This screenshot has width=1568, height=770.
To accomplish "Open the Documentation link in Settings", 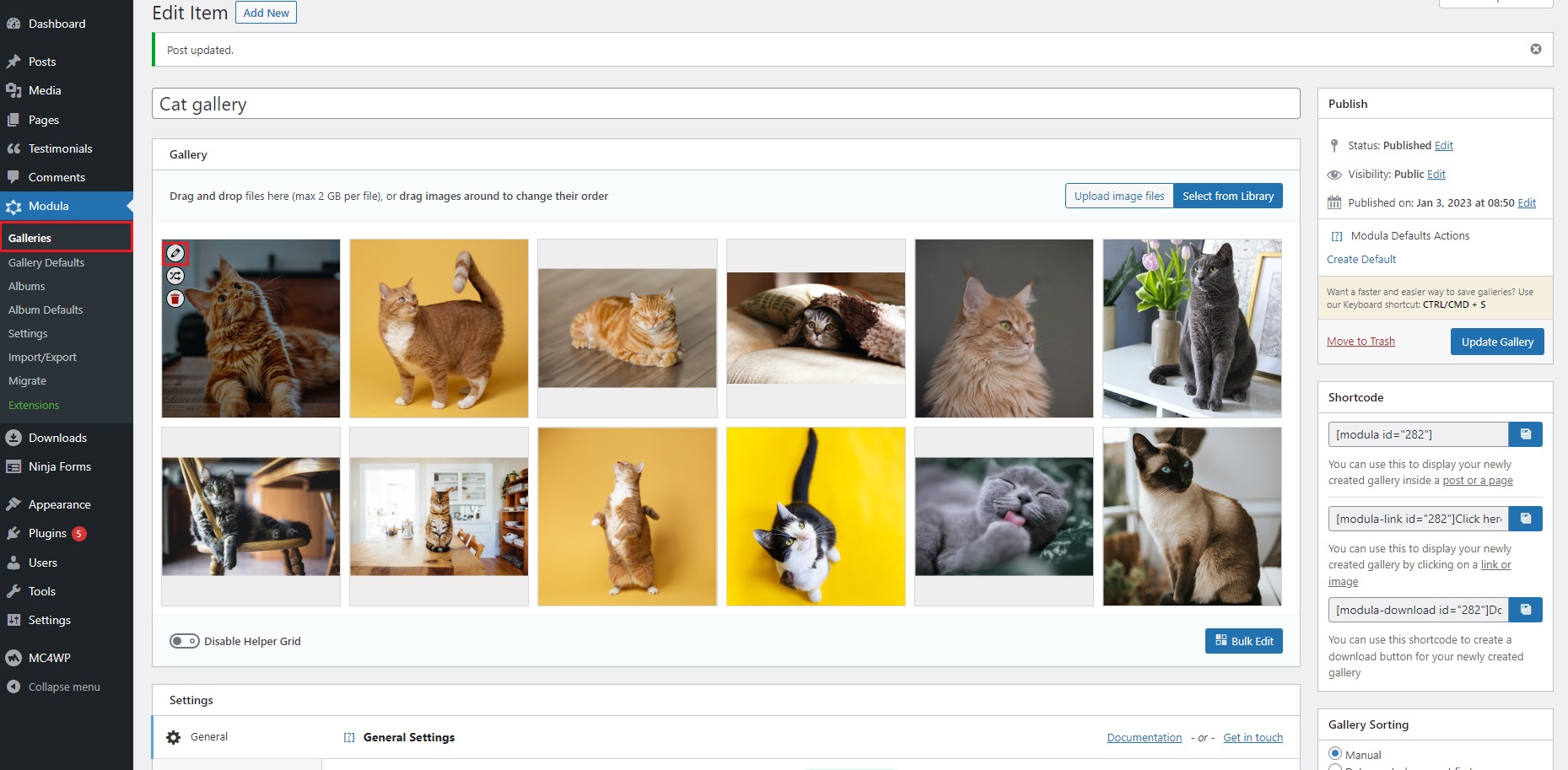I will pyautogui.click(x=1144, y=736).
